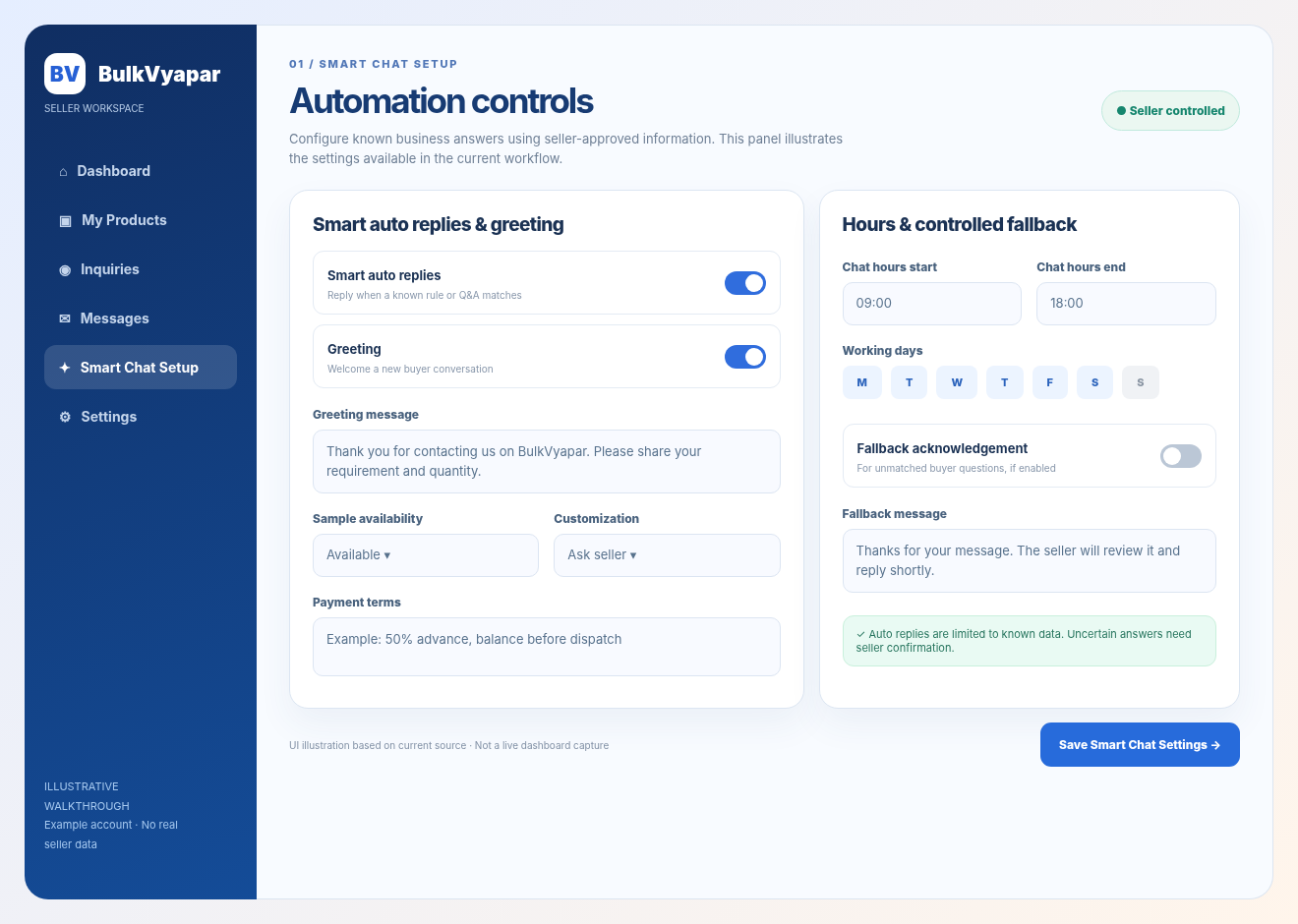Open the Inquiries section
This screenshot has width=1298, height=924.
[141, 269]
